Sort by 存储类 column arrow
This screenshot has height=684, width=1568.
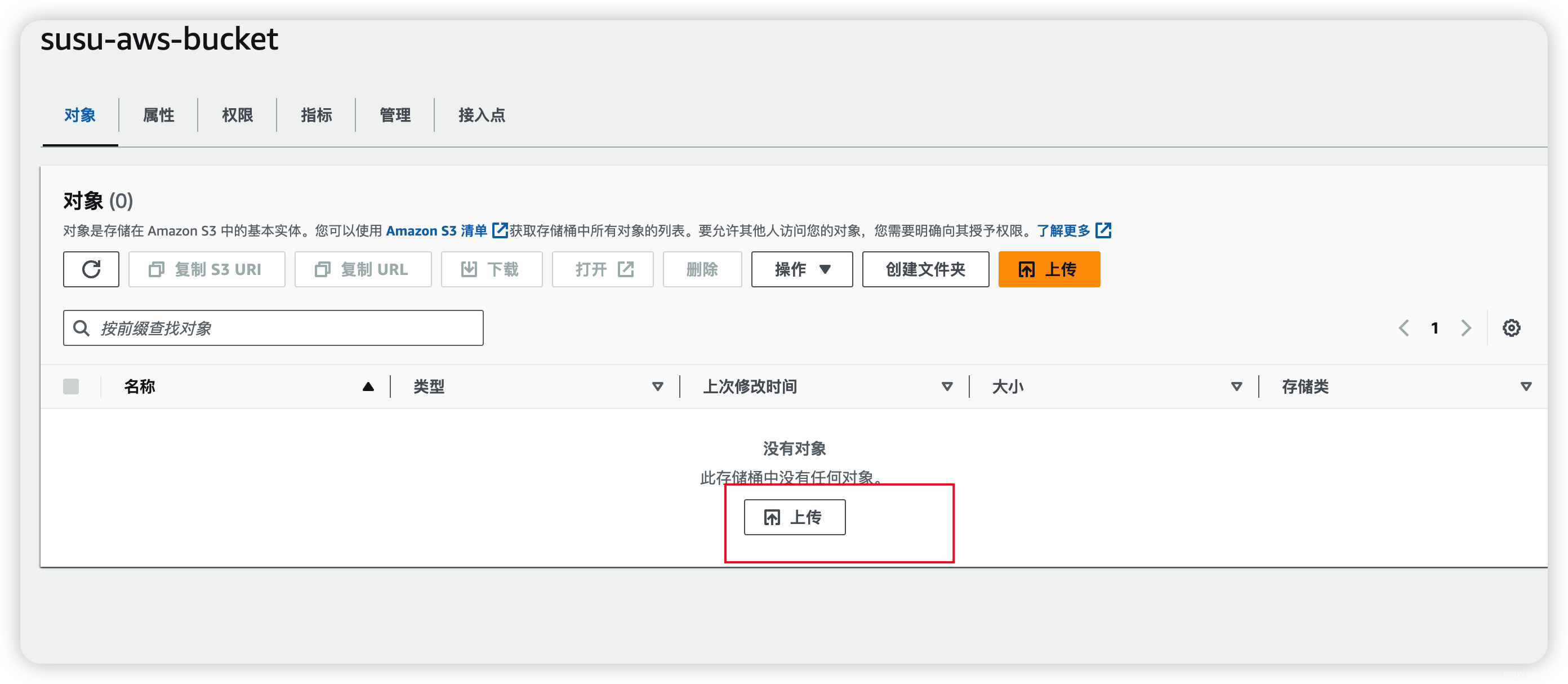[x=1526, y=387]
